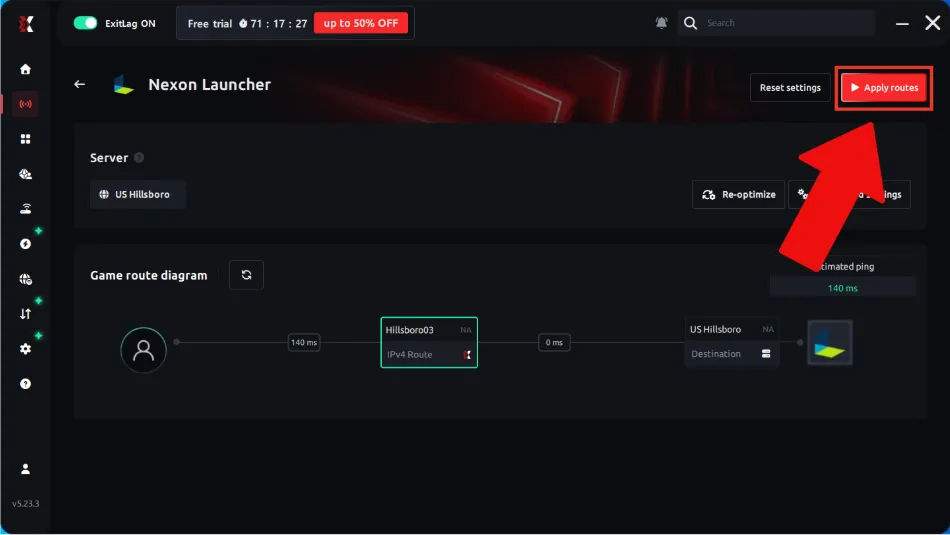Click the back arrow beside Nexon Launcher
The height and width of the screenshot is (535, 950).
tap(79, 84)
